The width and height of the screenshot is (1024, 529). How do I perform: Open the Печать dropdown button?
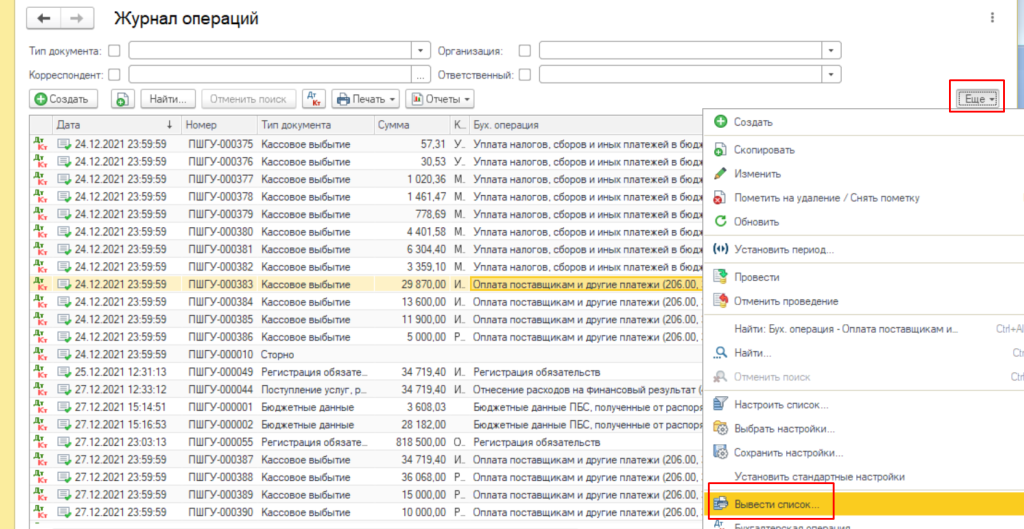pos(366,99)
